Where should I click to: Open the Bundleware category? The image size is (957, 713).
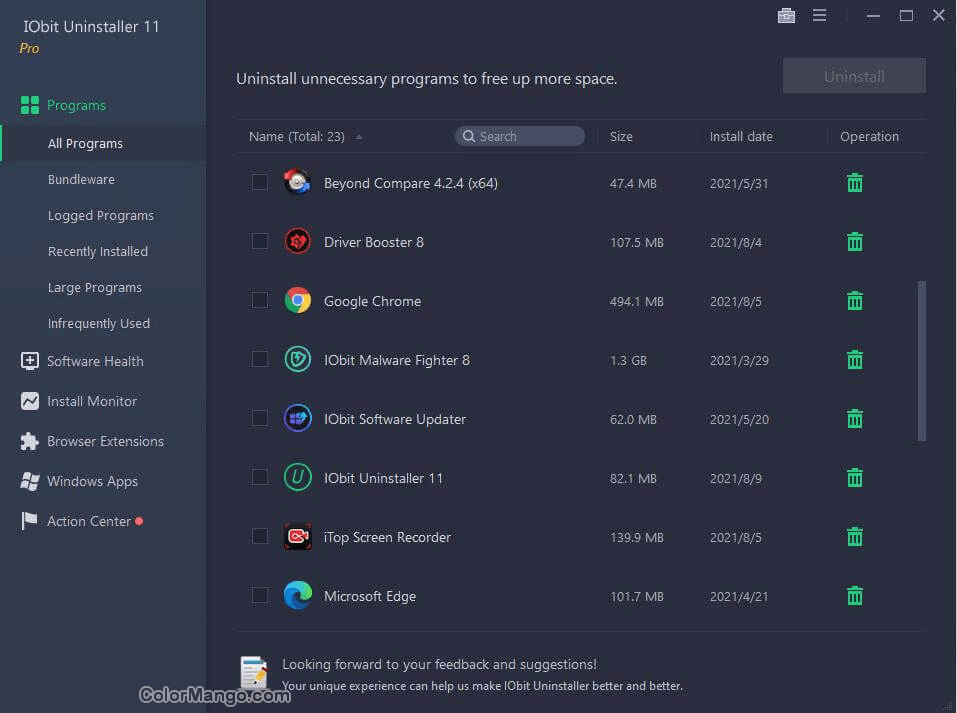(81, 180)
